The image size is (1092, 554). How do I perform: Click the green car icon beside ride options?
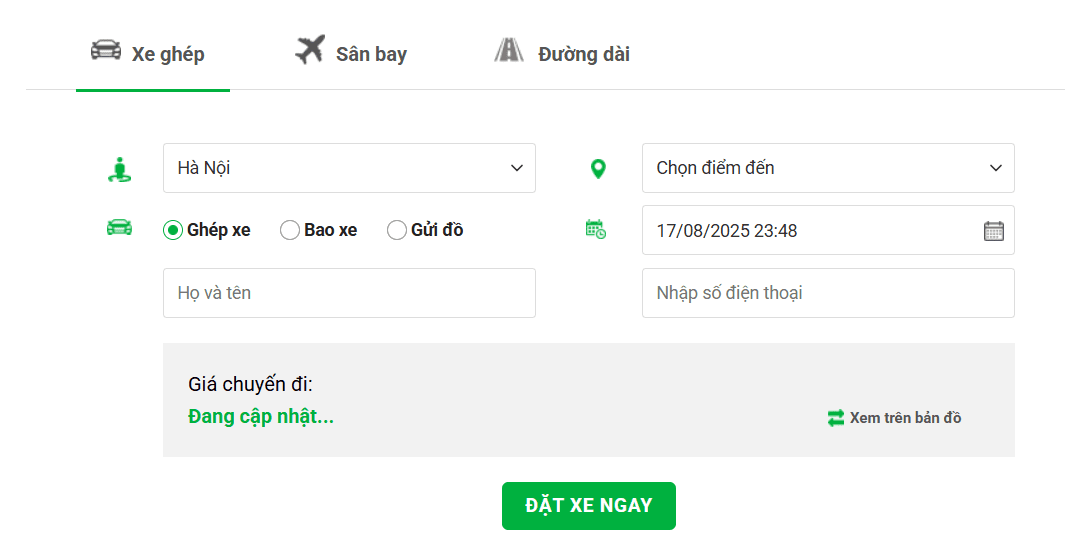[x=119, y=228]
